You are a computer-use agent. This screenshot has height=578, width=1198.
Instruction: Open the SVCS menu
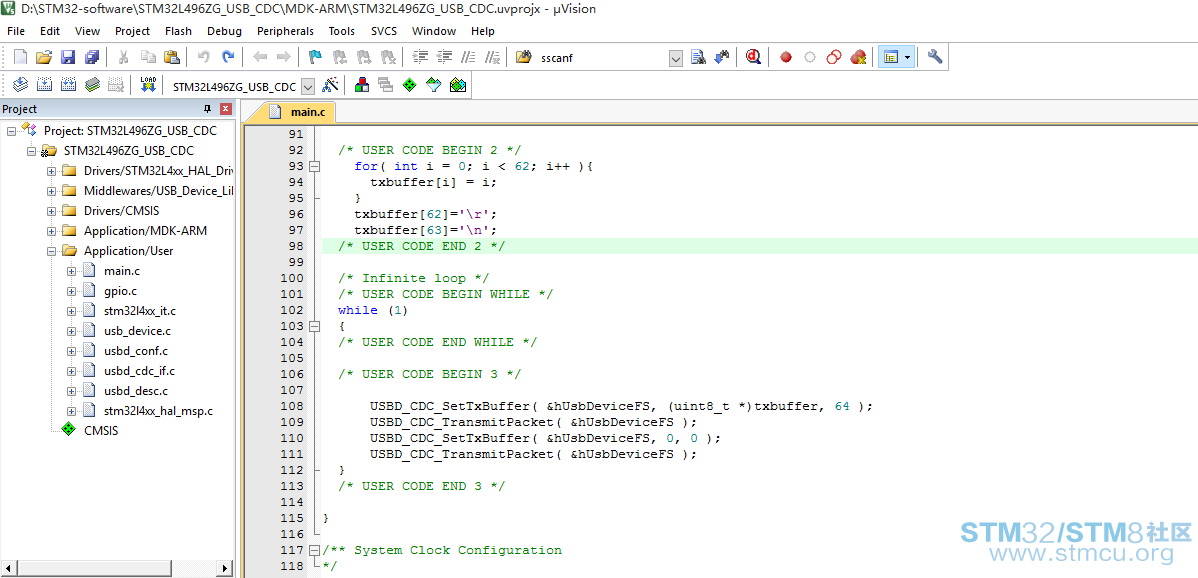[x=384, y=31]
